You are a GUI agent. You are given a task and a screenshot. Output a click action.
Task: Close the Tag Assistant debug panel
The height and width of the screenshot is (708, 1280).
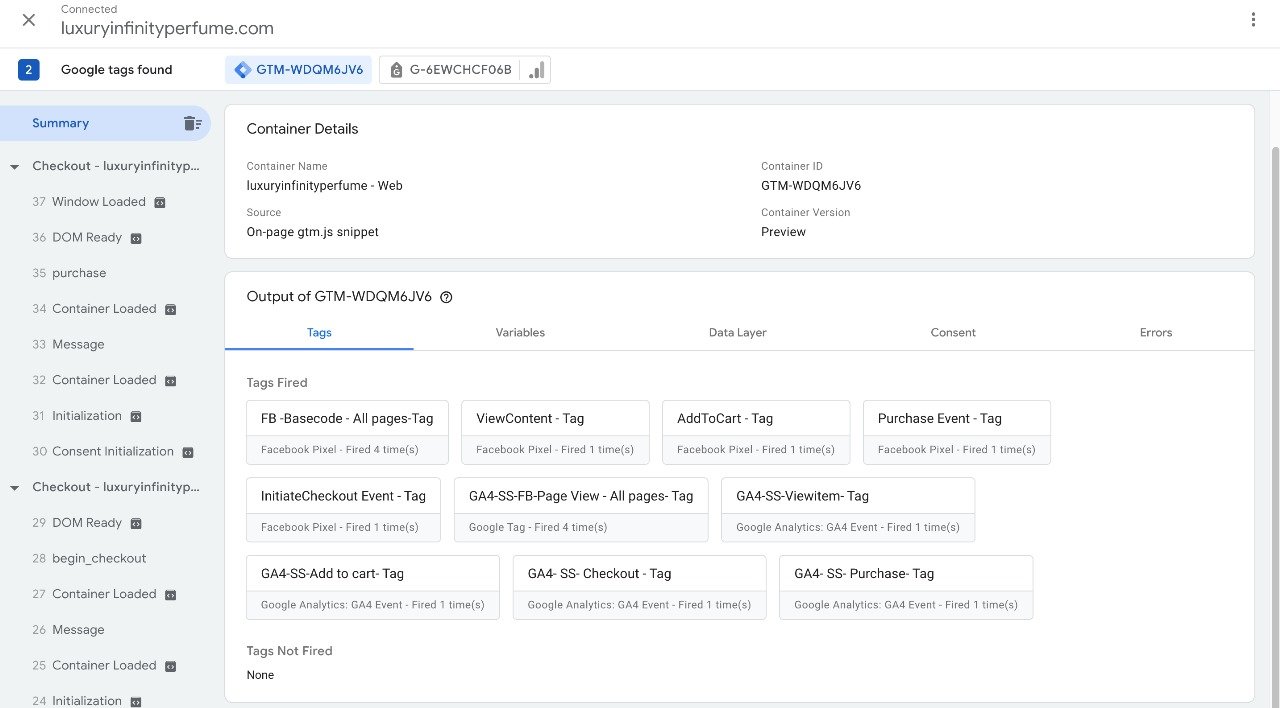click(29, 20)
